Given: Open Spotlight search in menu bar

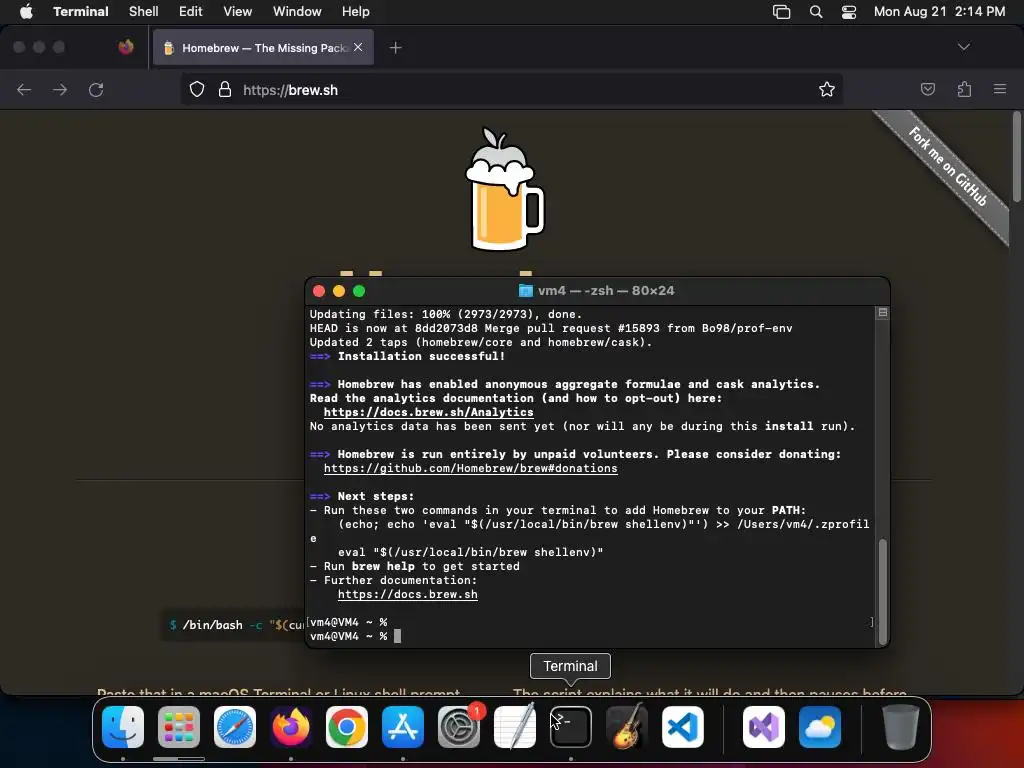Looking at the screenshot, I should (816, 11).
